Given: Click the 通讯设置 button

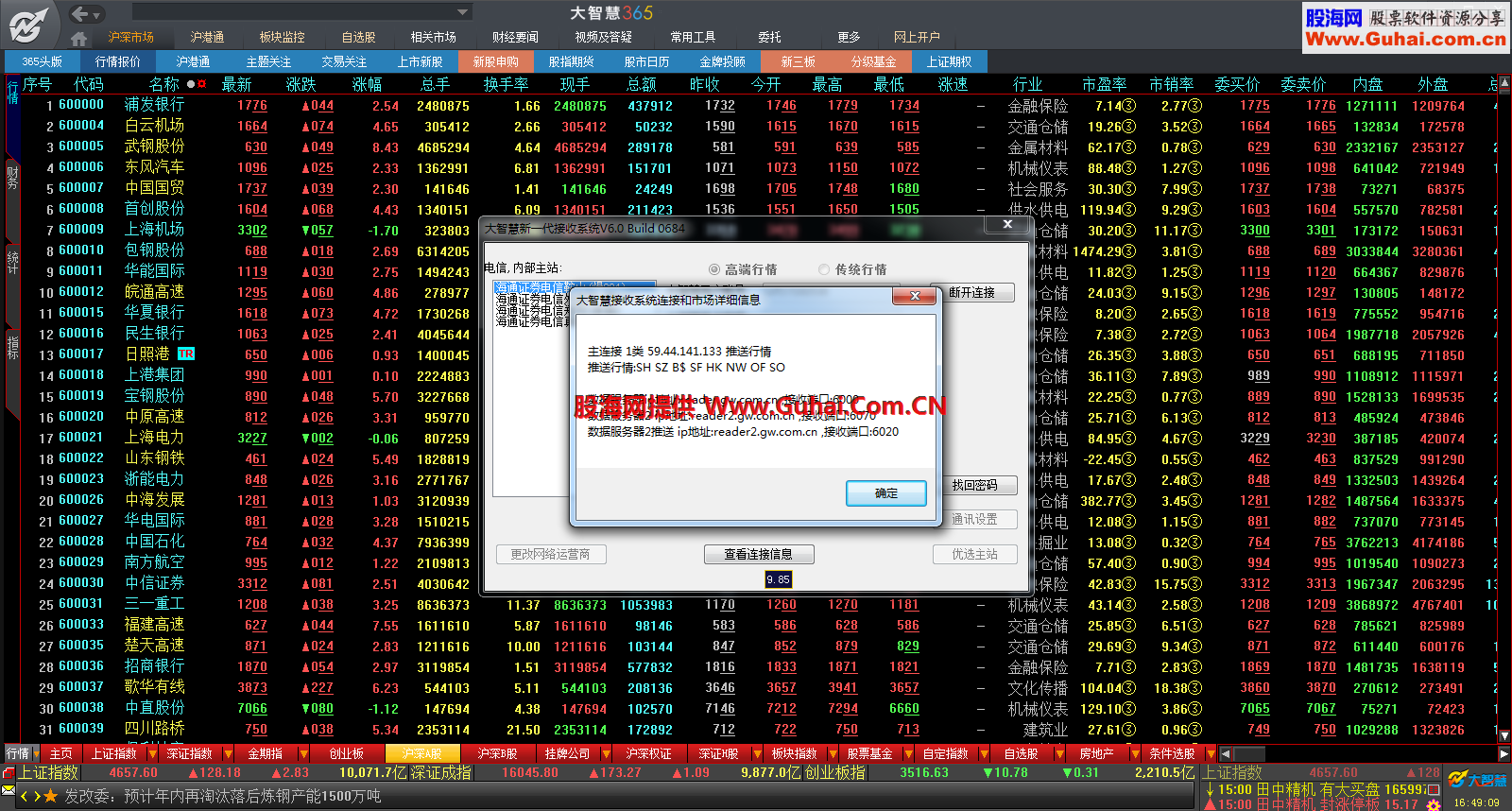Looking at the screenshot, I should tap(975, 519).
